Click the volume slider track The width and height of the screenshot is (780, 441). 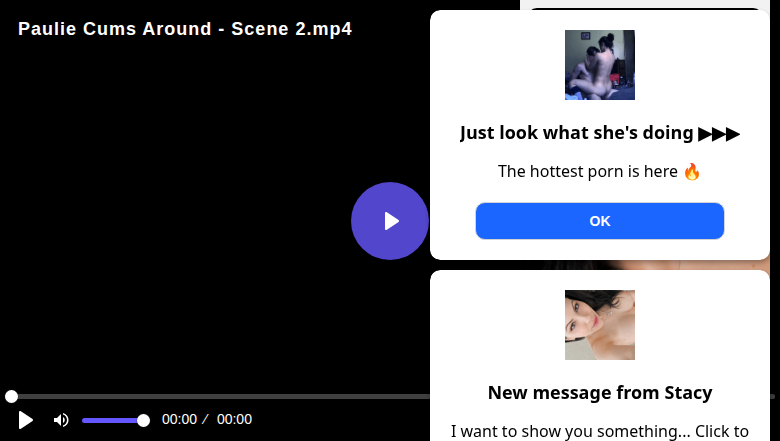112,420
